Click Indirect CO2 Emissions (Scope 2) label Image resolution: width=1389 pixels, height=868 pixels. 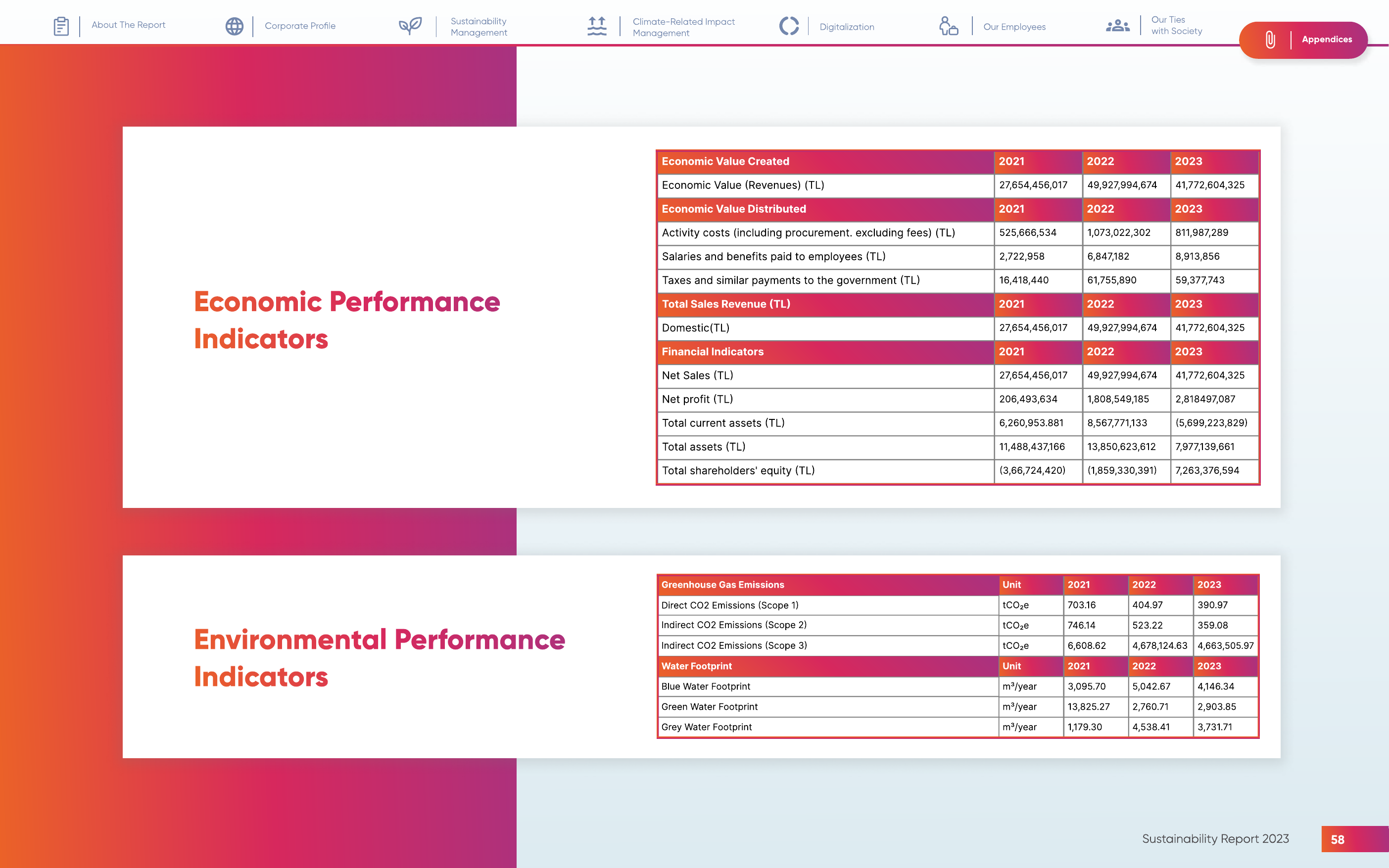tap(734, 625)
